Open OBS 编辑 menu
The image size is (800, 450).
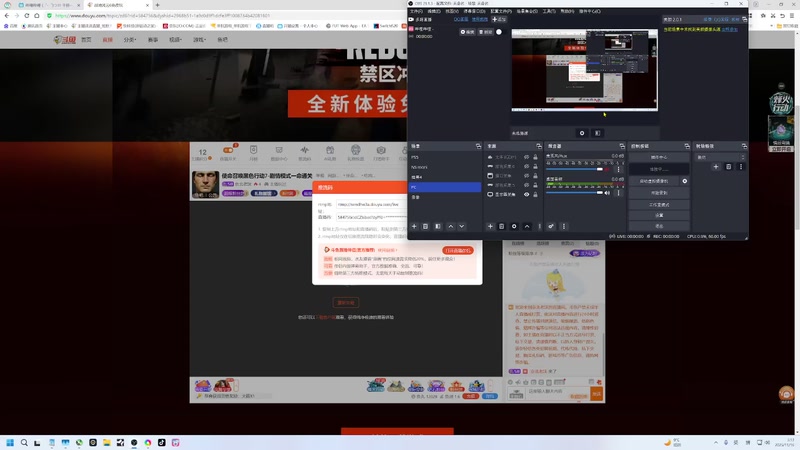(x=434, y=11)
